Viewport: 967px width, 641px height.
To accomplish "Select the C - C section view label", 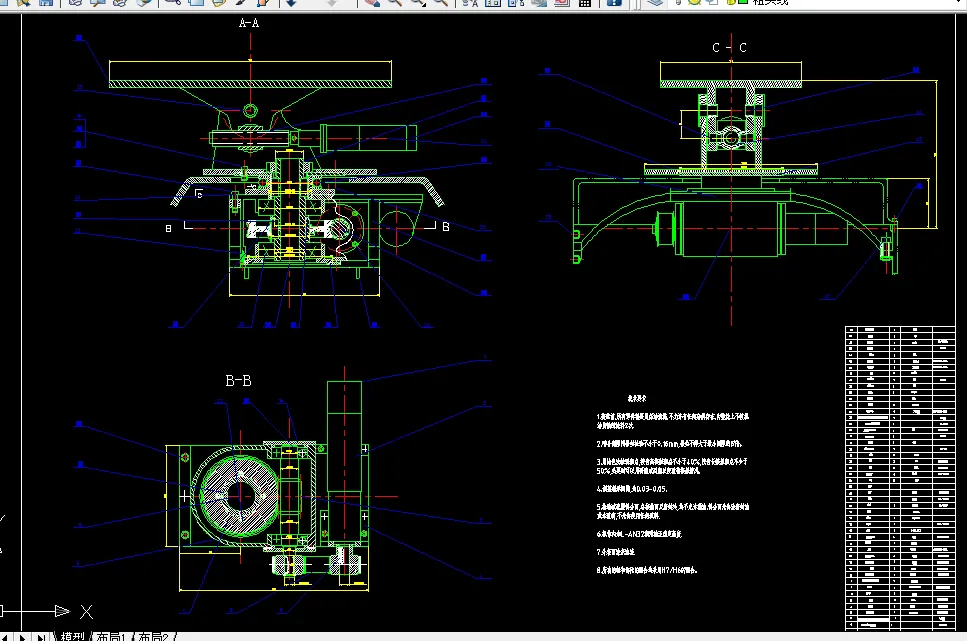I will (x=729, y=48).
